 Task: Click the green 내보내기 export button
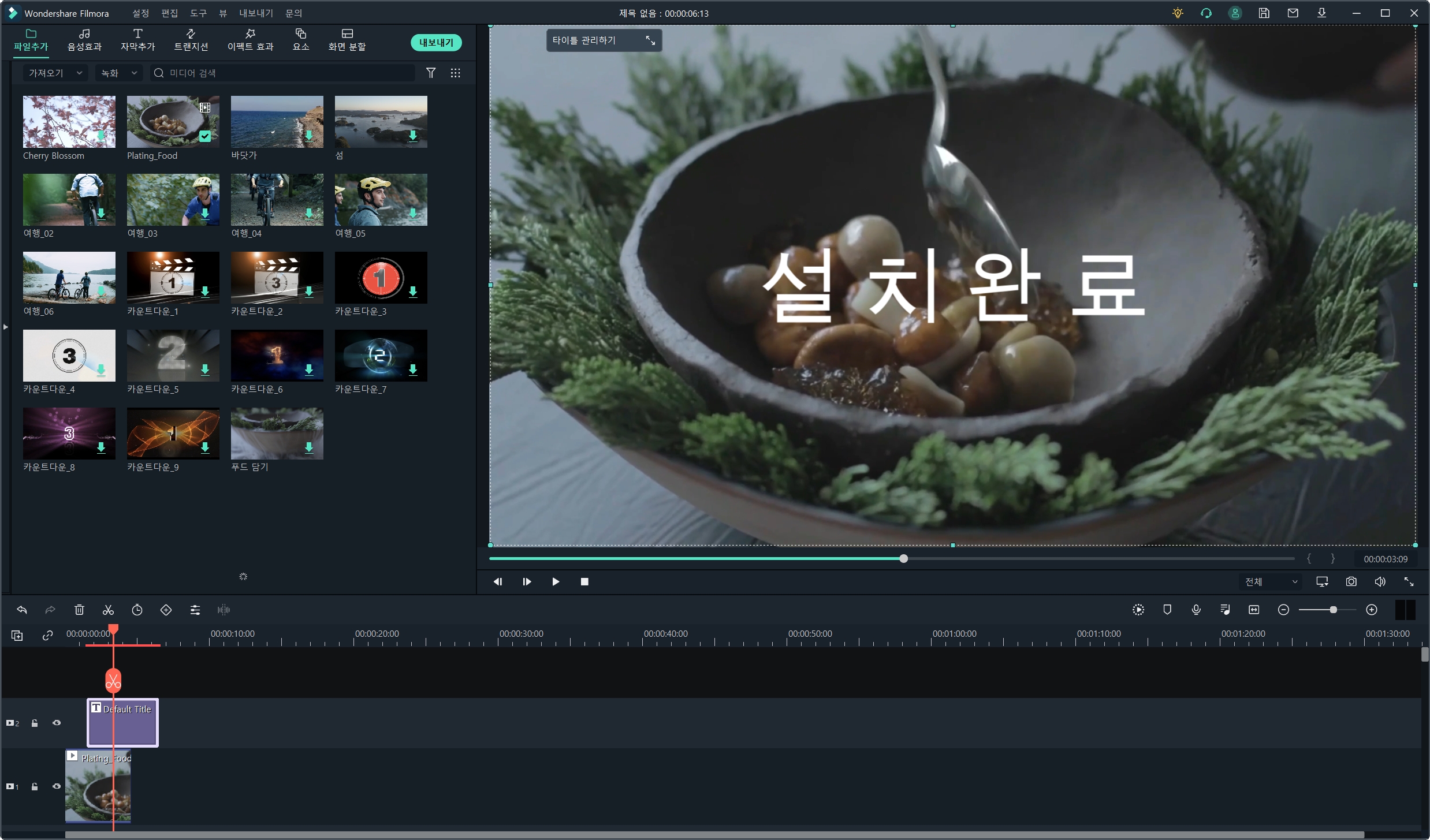pyautogui.click(x=436, y=42)
